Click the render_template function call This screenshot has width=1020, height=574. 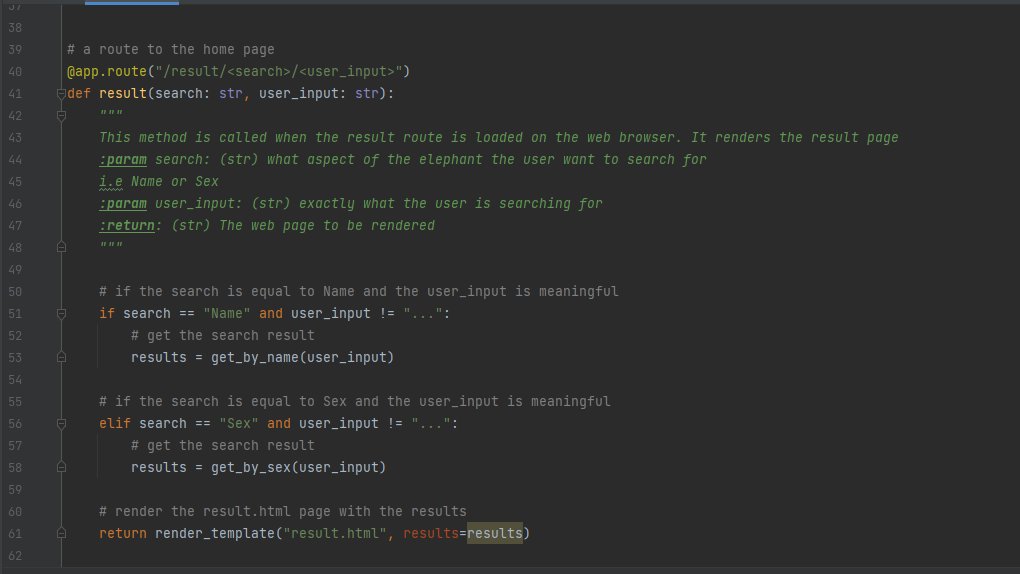[215, 534]
